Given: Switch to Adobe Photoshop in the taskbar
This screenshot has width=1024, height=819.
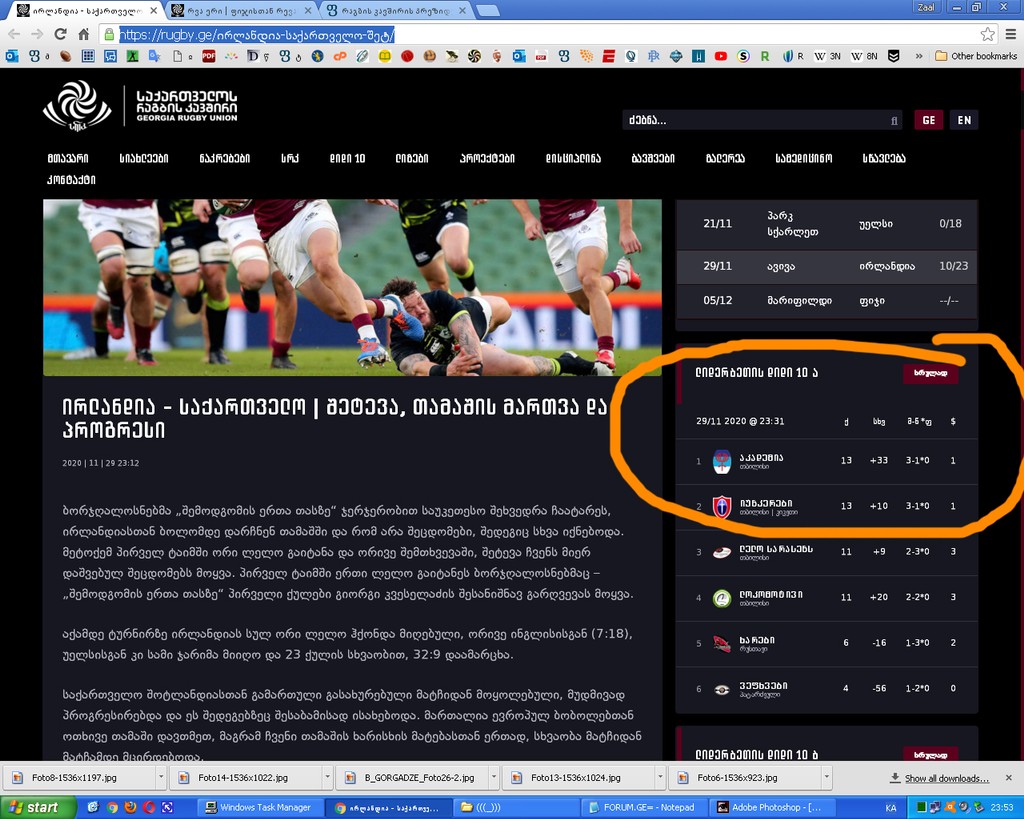Looking at the screenshot, I should (771, 807).
